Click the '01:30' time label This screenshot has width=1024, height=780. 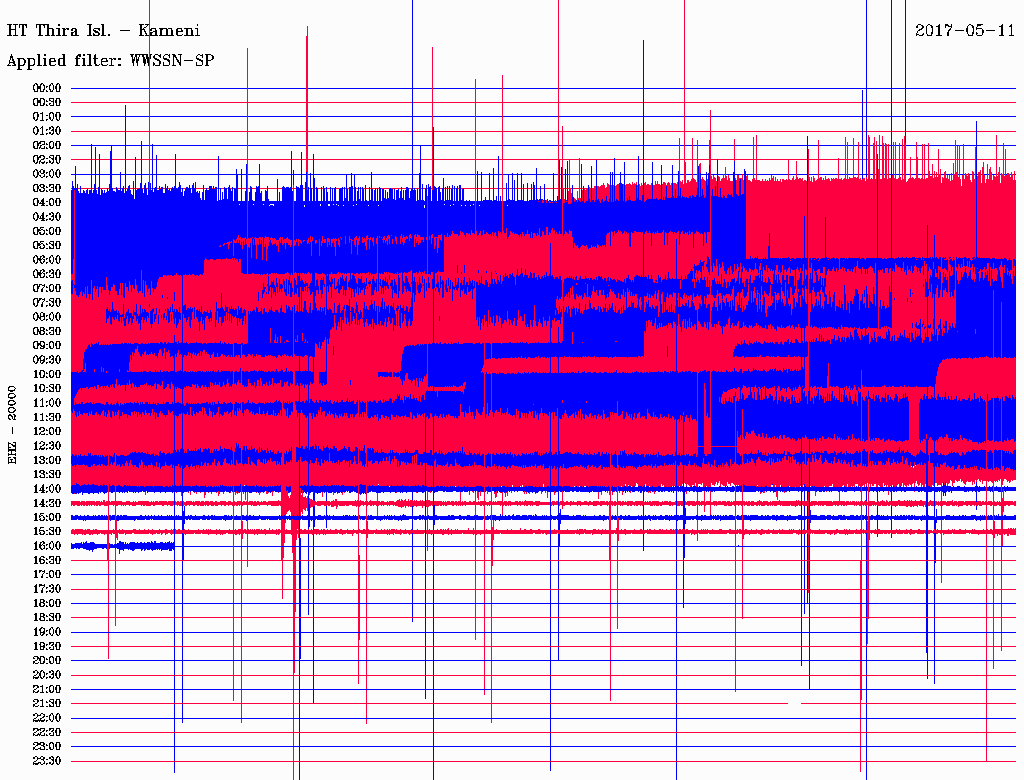coord(47,131)
